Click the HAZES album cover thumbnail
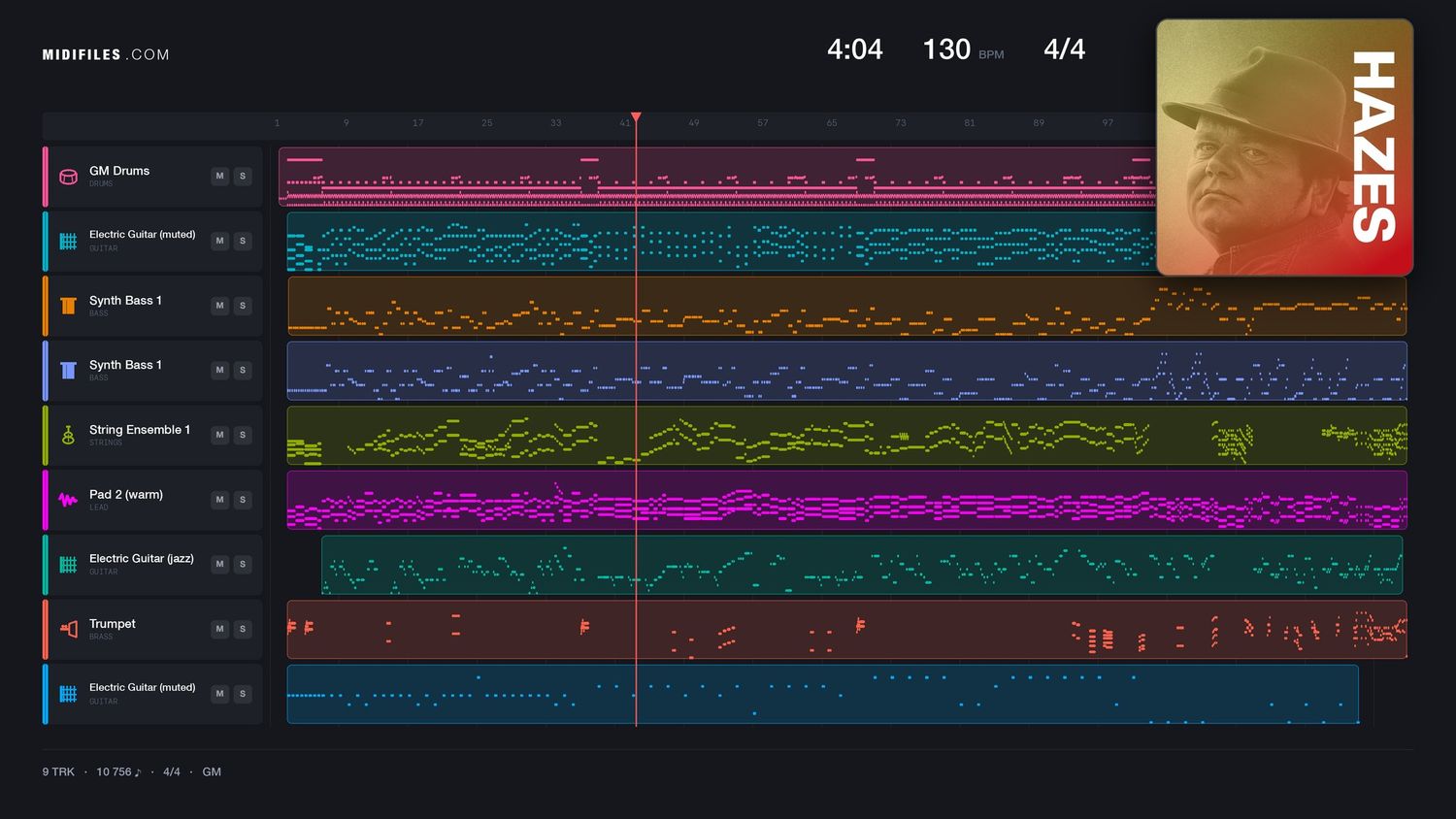 click(1284, 147)
